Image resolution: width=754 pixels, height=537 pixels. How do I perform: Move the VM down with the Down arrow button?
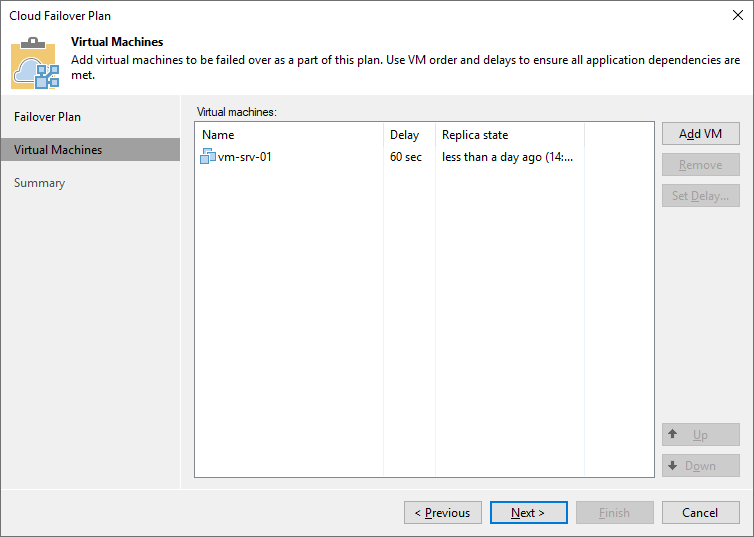tap(700, 466)
